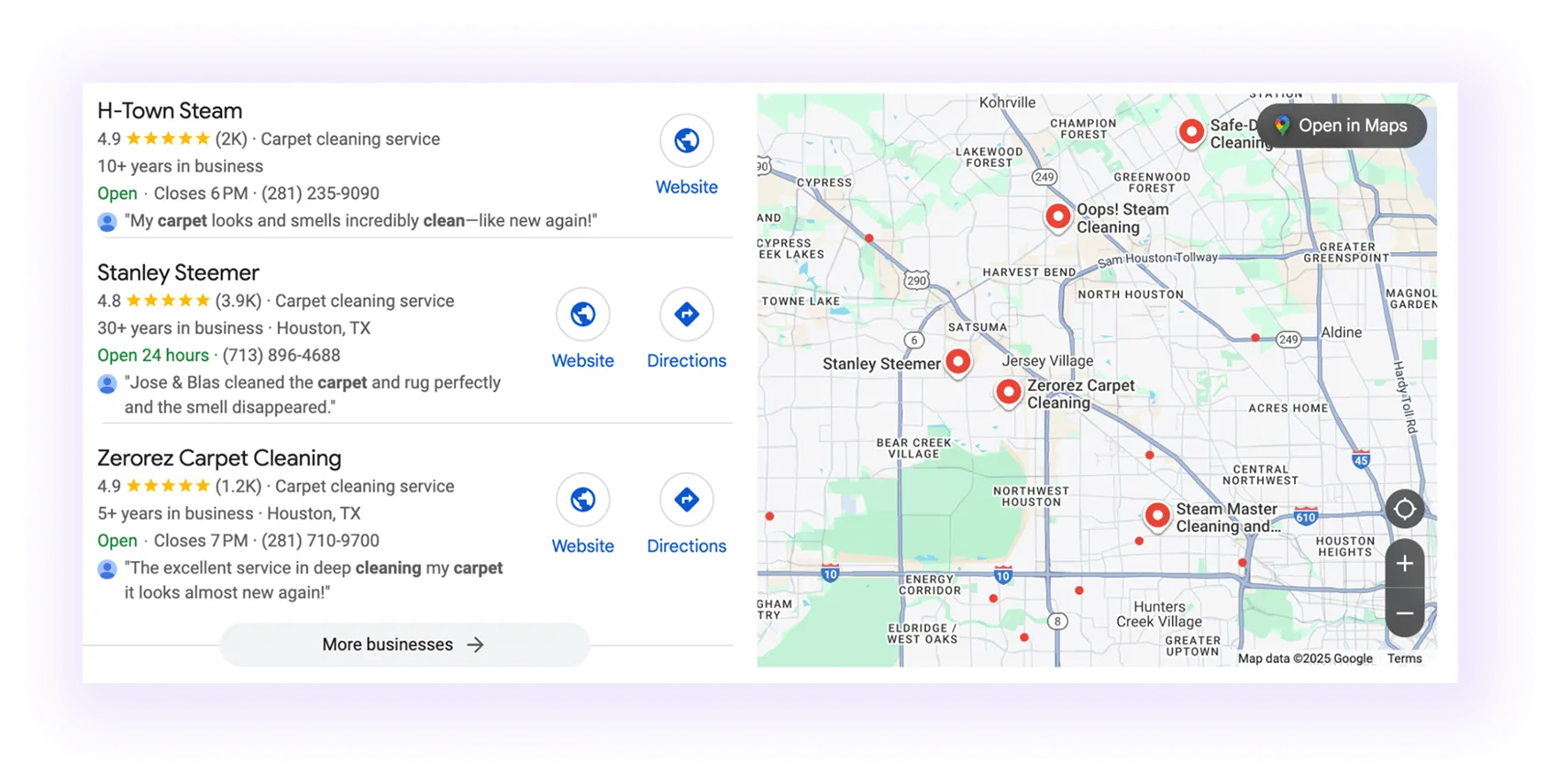Image resolution: width=1559 pixels, height=784 pixels.
Task: Open Stanley Steemer business listing title
Action: [x=178, y=273]
